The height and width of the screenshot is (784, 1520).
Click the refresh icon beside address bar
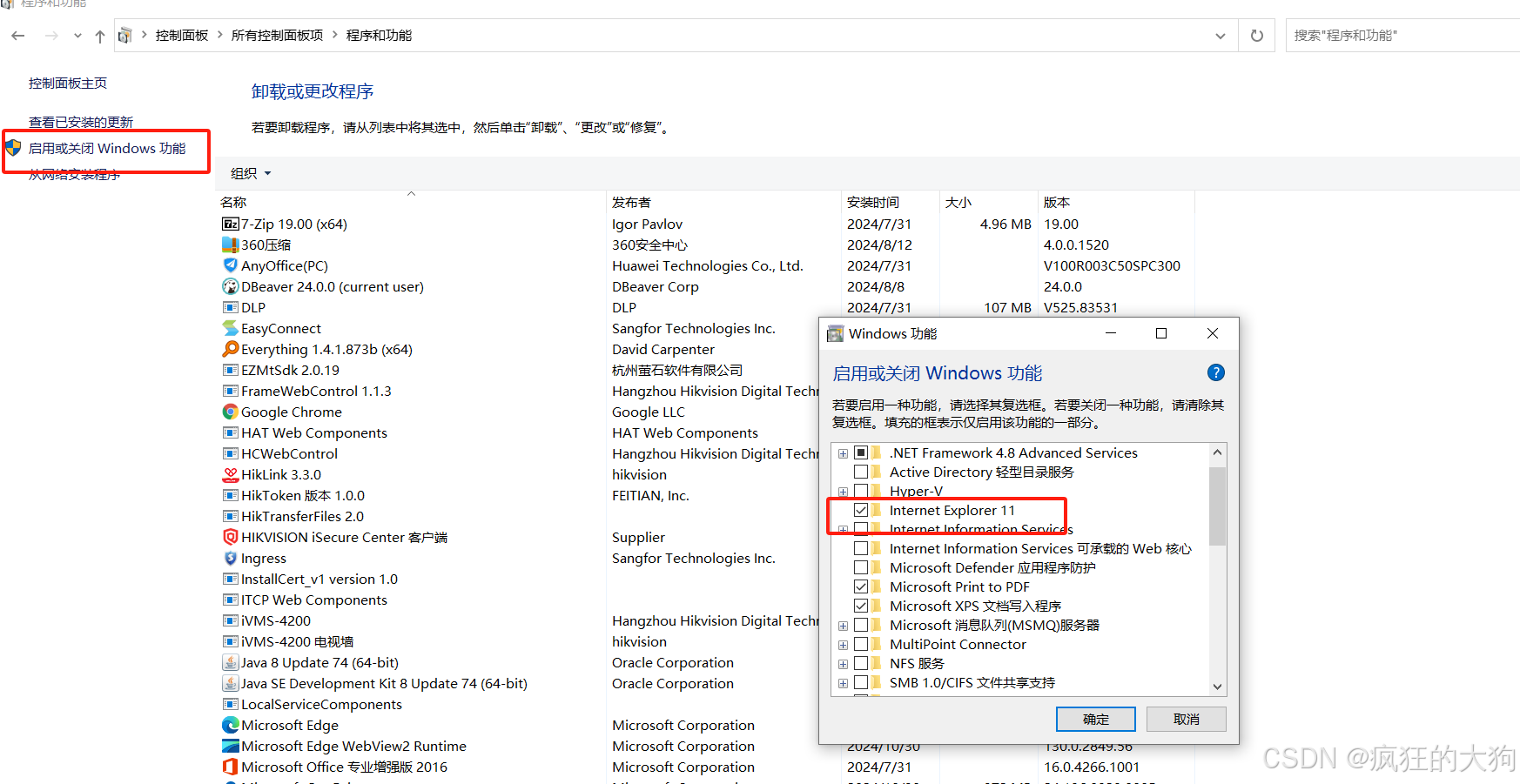click(x=1257, y=36)
